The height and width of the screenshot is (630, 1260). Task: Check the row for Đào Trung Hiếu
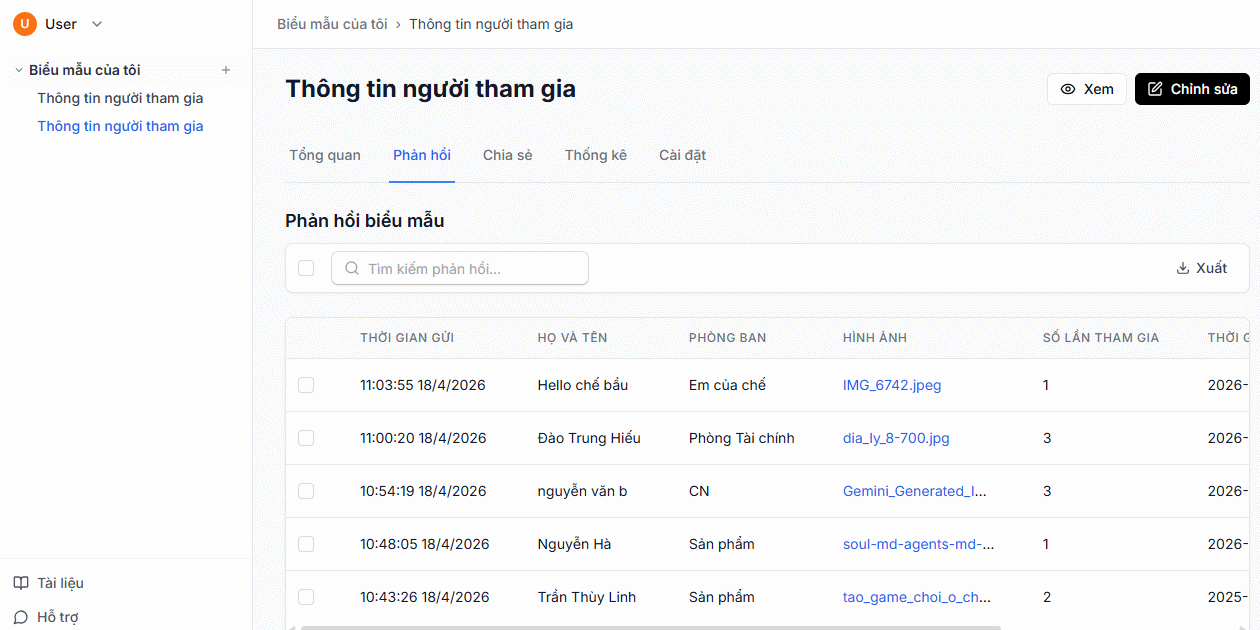306,438
